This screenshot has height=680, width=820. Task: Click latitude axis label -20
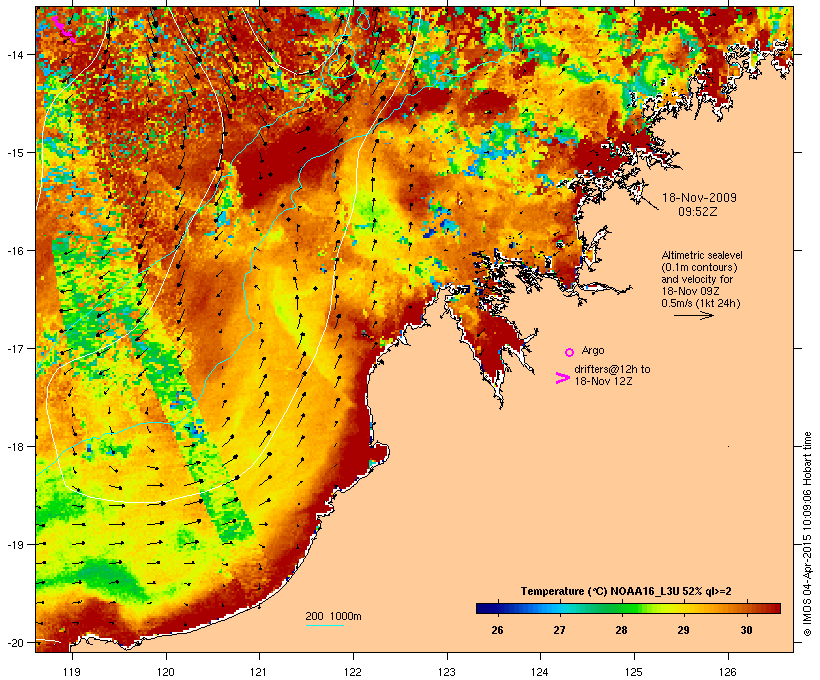click(14, 643)
